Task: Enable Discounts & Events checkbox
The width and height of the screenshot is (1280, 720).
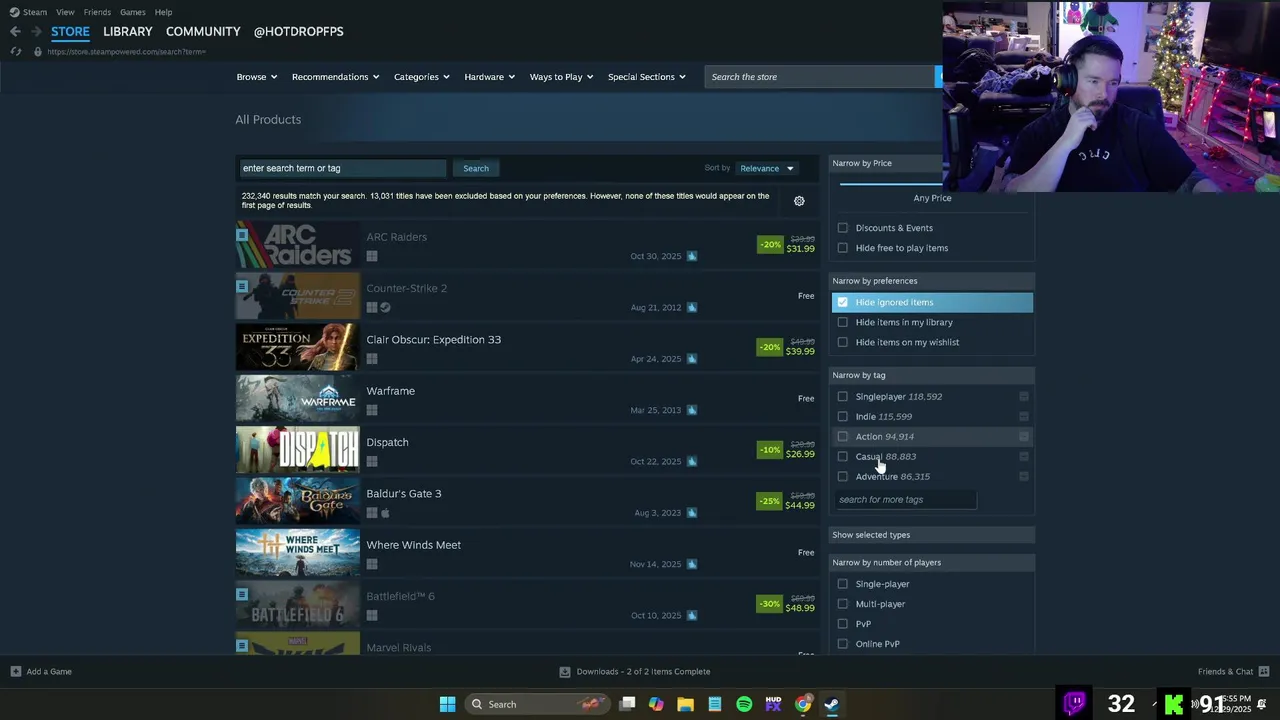Action: click(842, 228)
